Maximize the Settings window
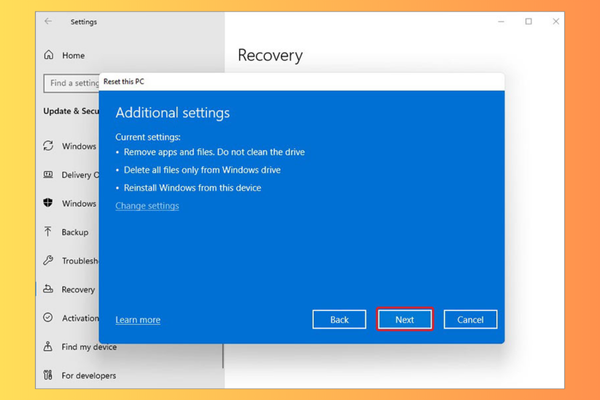The image size is (600, 400). [528, 21]
